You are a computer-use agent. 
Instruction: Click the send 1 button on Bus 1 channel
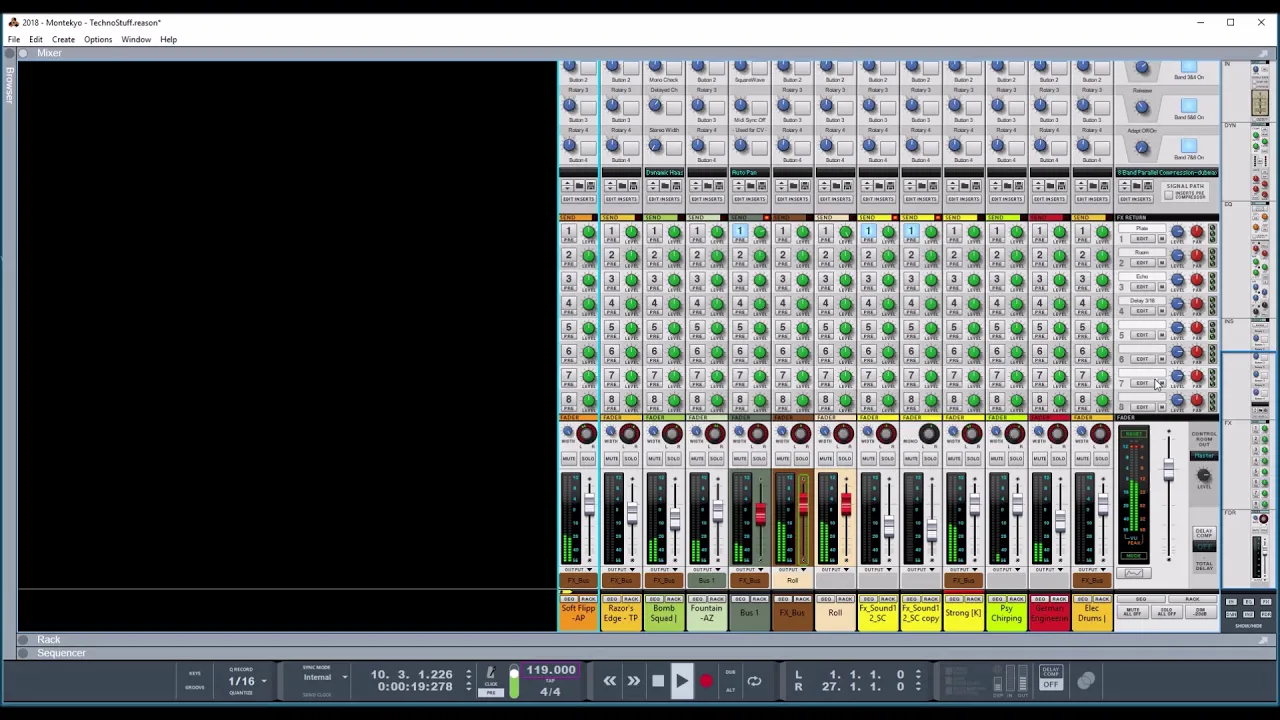pyautogui.click(x=740, y=232)
